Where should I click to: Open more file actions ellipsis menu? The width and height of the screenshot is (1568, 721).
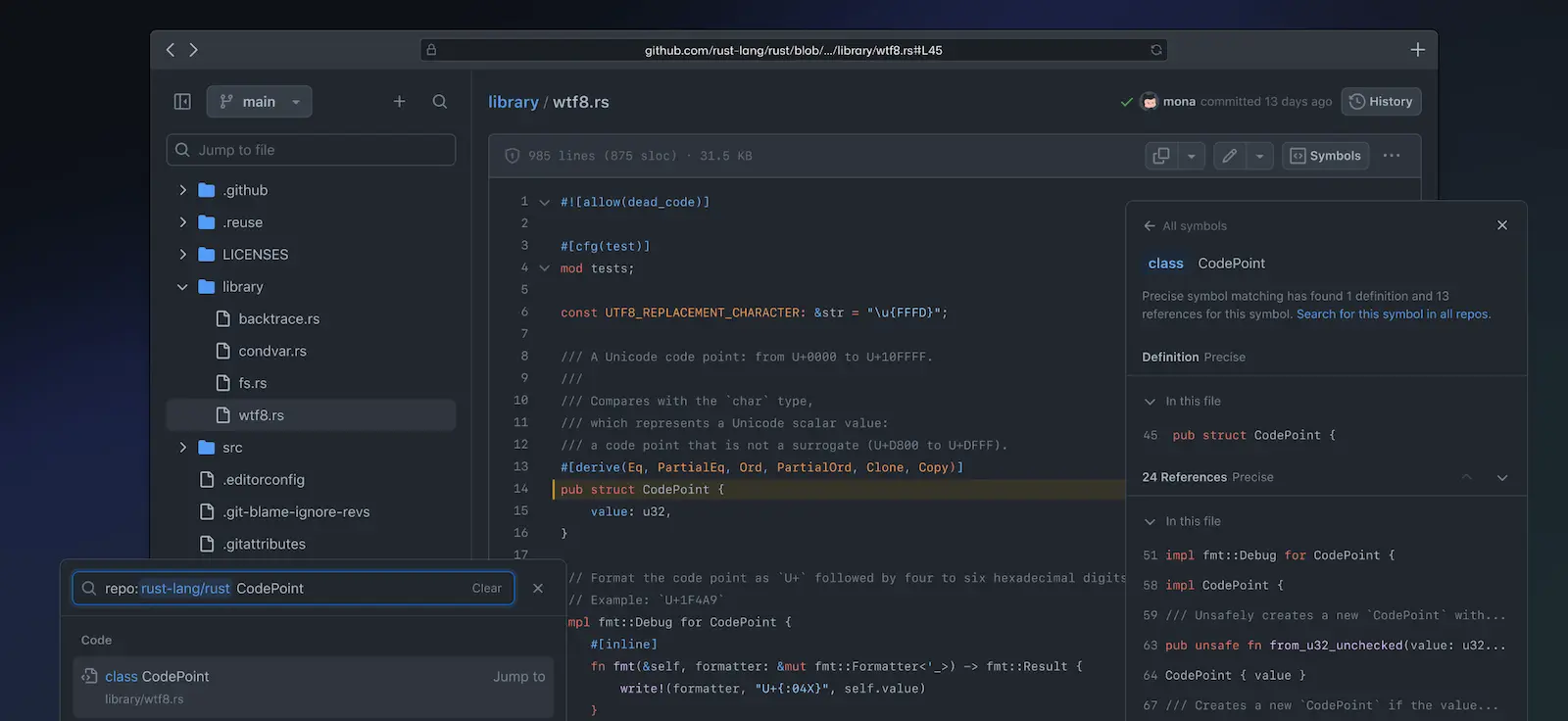tap(1392, 156)
